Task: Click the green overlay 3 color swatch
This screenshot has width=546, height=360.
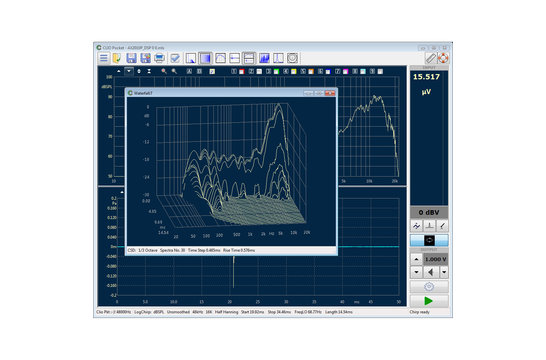Action: pos(276,72)
